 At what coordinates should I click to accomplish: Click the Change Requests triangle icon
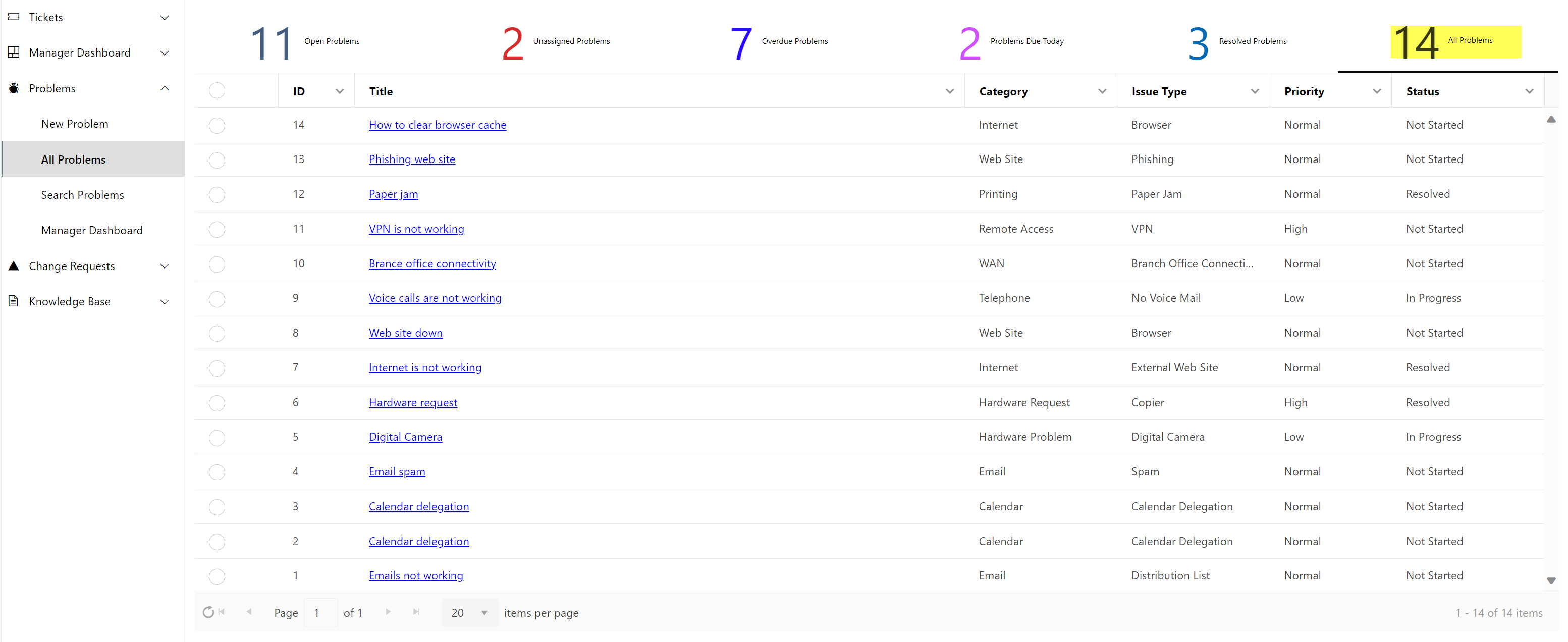point(14,266)
